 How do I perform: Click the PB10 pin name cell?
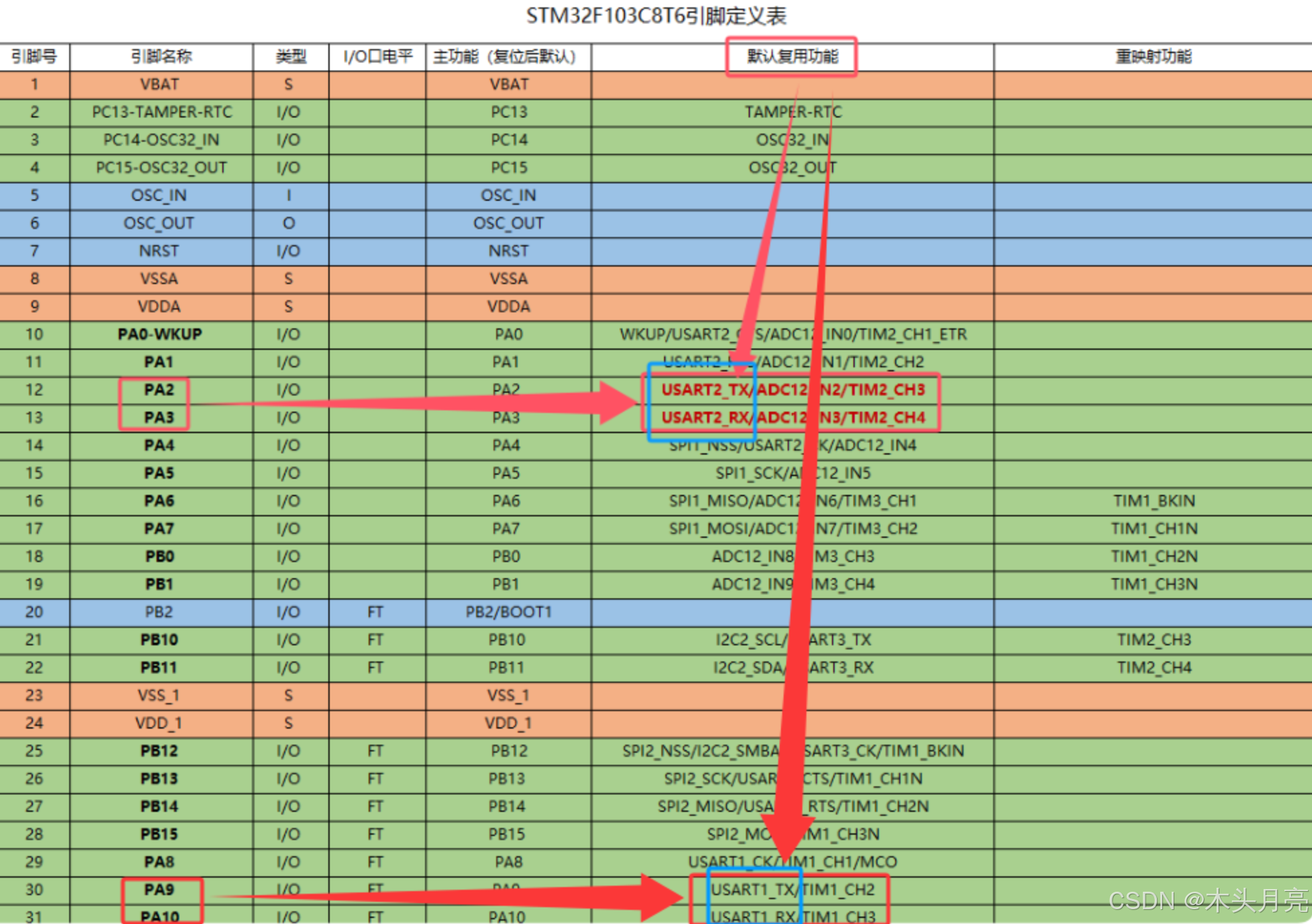(161, 640)
